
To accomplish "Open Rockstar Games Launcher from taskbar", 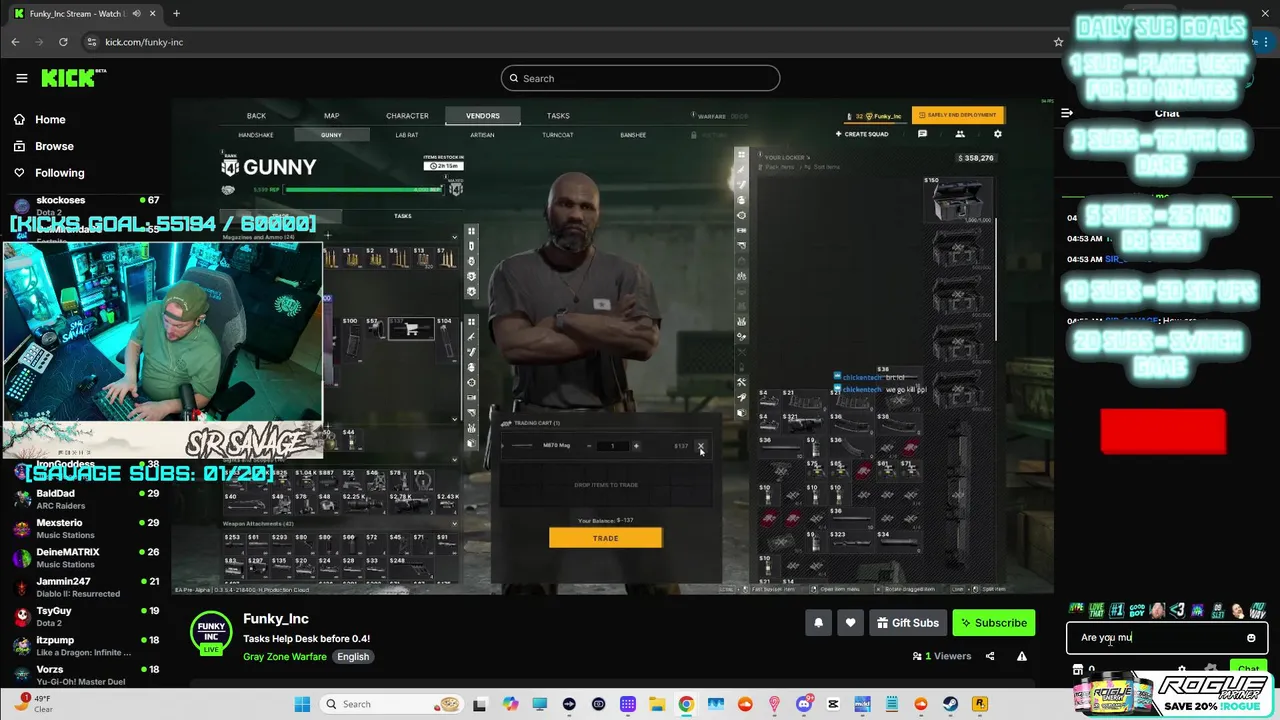I will (980, 704).
